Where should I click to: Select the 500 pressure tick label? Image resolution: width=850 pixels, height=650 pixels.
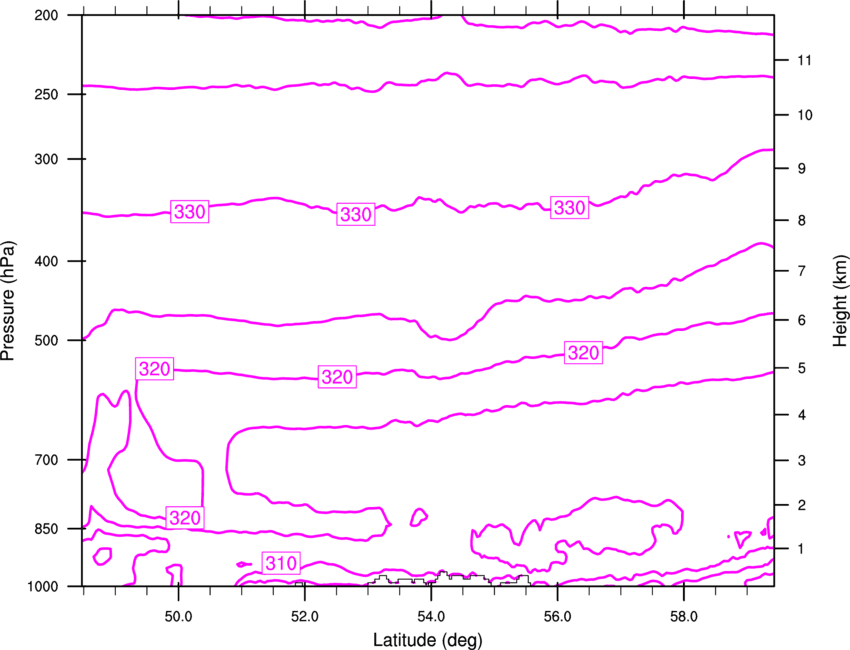(x=46, y=340)
